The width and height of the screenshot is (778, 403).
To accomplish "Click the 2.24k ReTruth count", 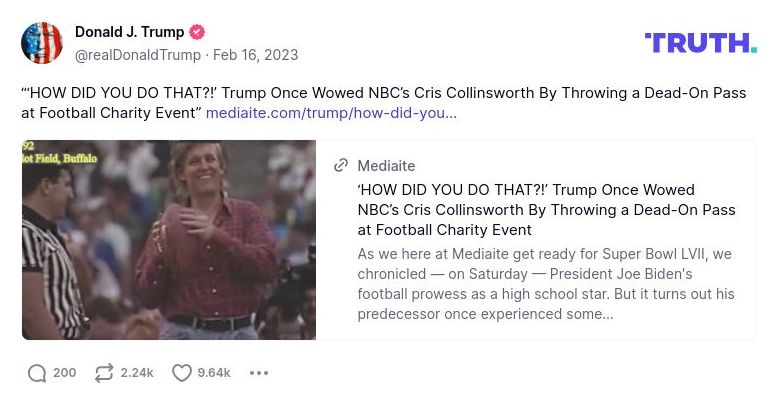I will tap(137, 373).
